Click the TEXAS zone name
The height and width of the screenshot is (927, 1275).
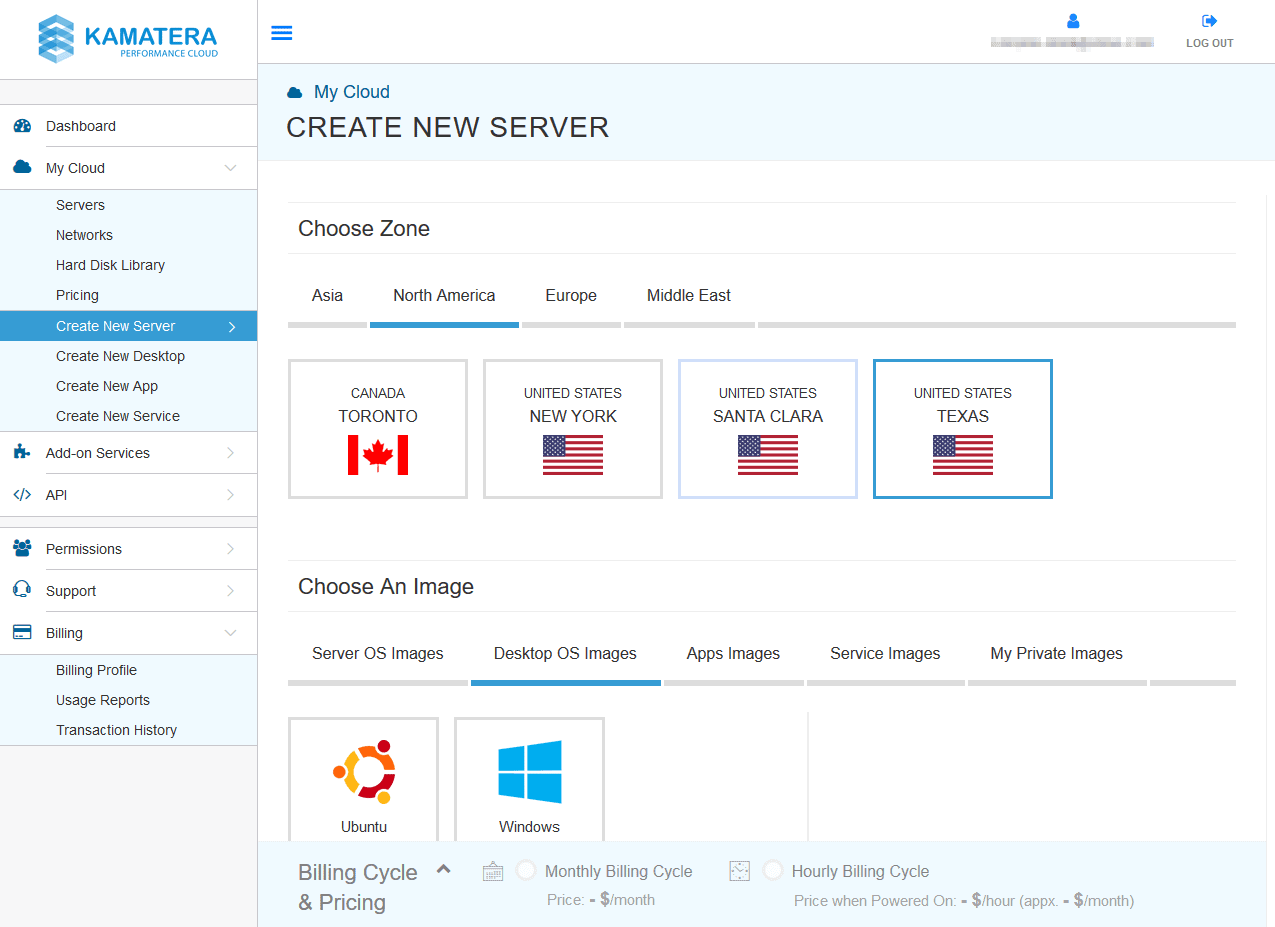click(x=963, y=417)
